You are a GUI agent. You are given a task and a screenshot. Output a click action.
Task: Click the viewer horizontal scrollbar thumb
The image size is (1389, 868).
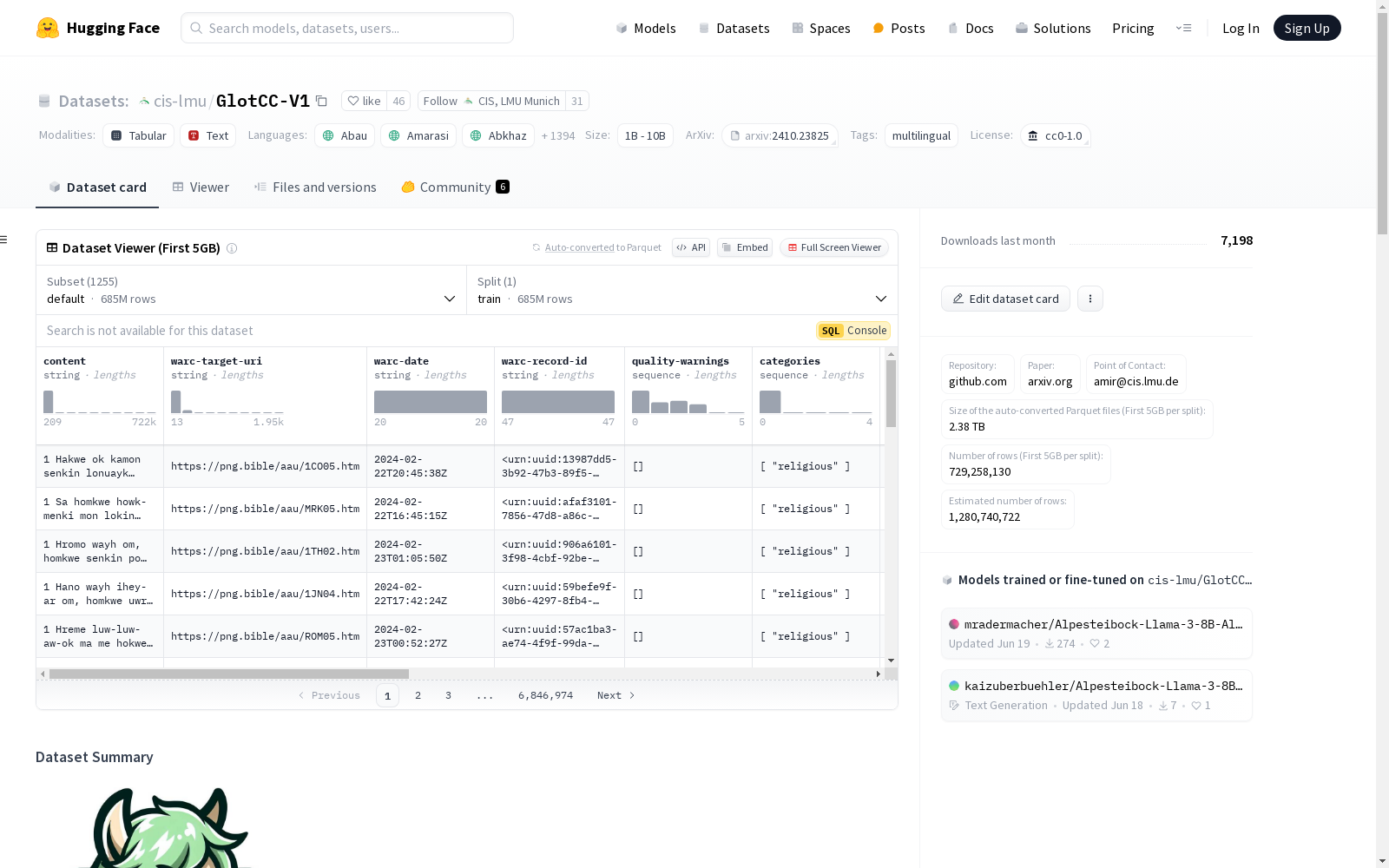click(x=229, y=674)
